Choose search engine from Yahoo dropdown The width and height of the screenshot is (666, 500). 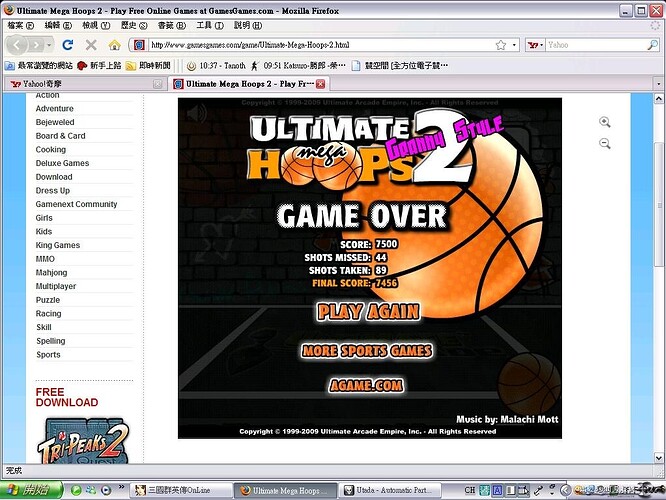pyautogui.click(x=535, y=45)
